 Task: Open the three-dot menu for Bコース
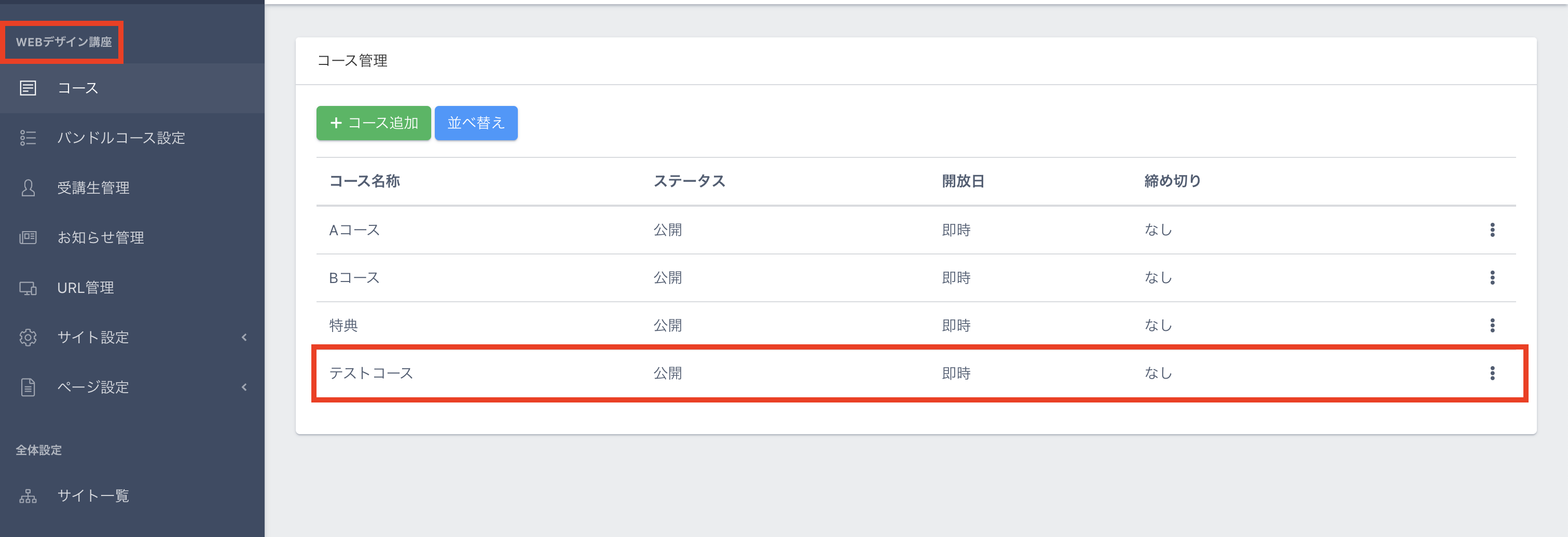[x=1492, y=278]
